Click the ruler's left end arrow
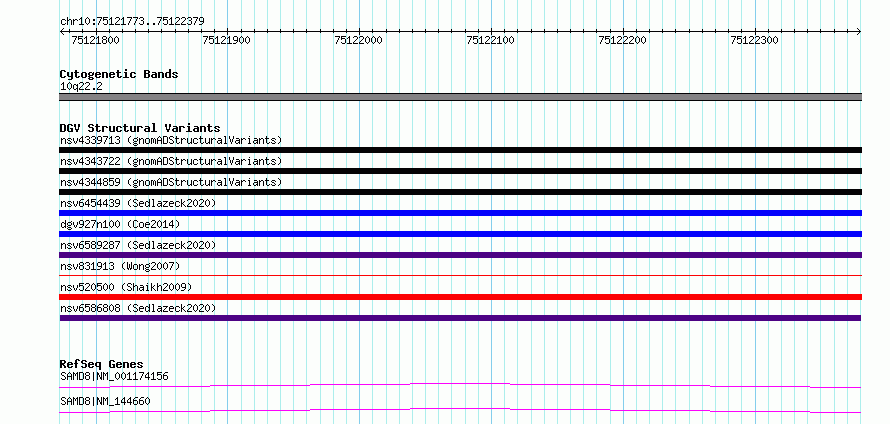Image resolution: width=890 pixels, height=424 pixels. tap(62, 31)
